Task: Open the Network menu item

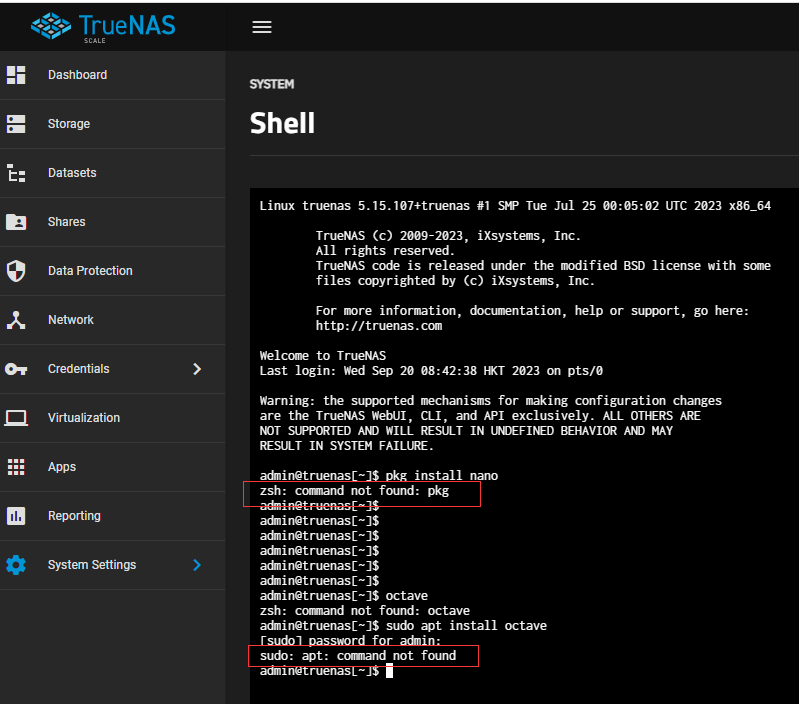Action: tap(113, 320)
